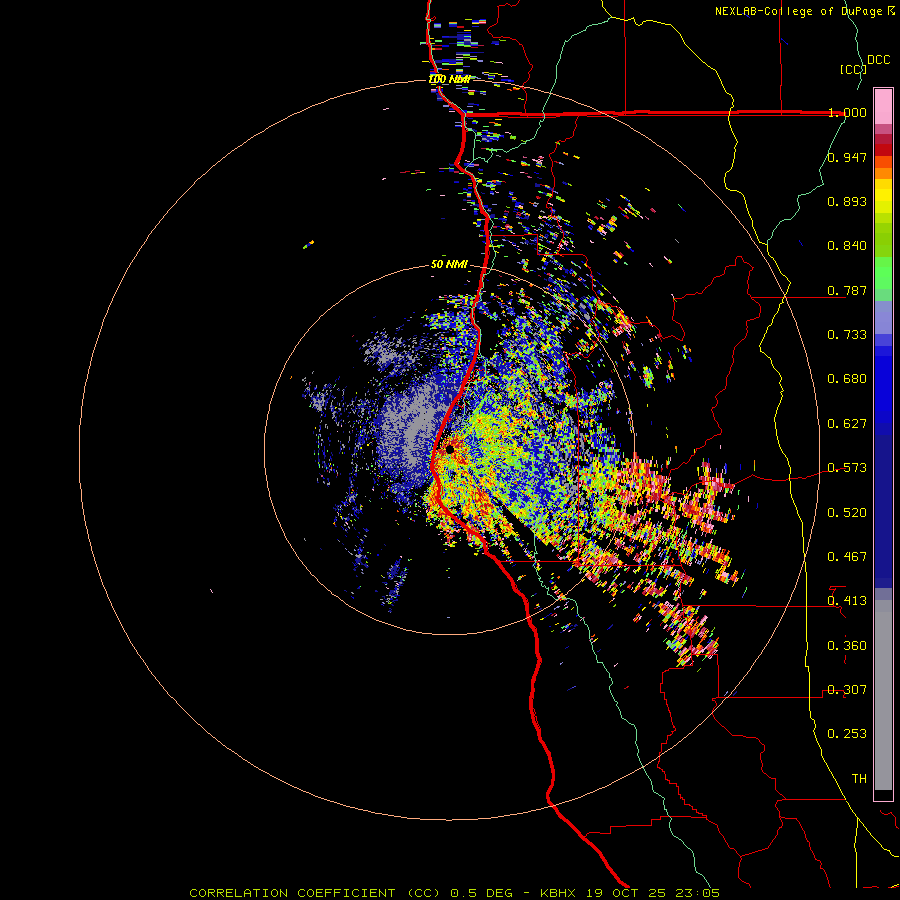900x900 pixels.
Task: Select the 0.787 legend value
Action: click(847, 290)
